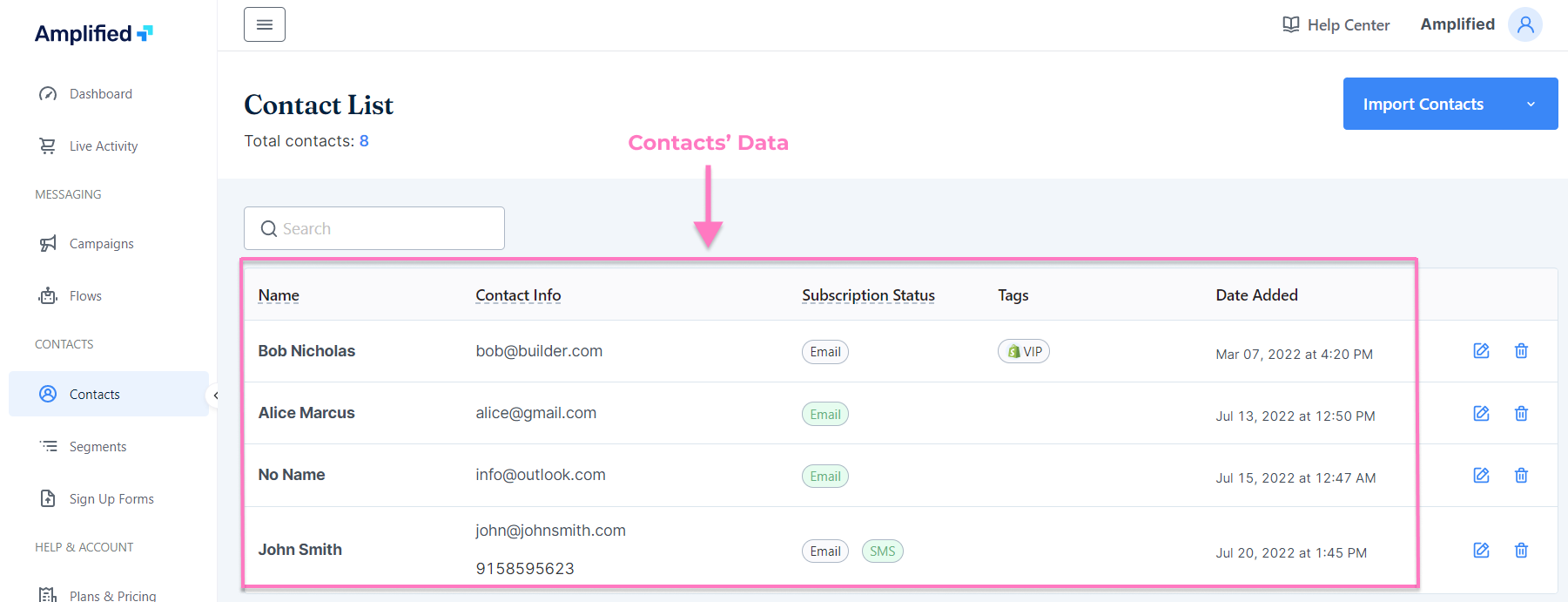This screenshot has width=1568, height=602.
Task: Open the Help Center book icon
Action: 1291,24
